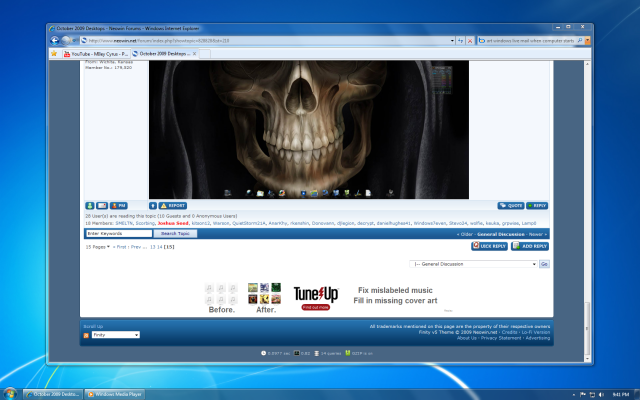Open the About Us footer link
The image size is (640, 400).
pos(467,338)
